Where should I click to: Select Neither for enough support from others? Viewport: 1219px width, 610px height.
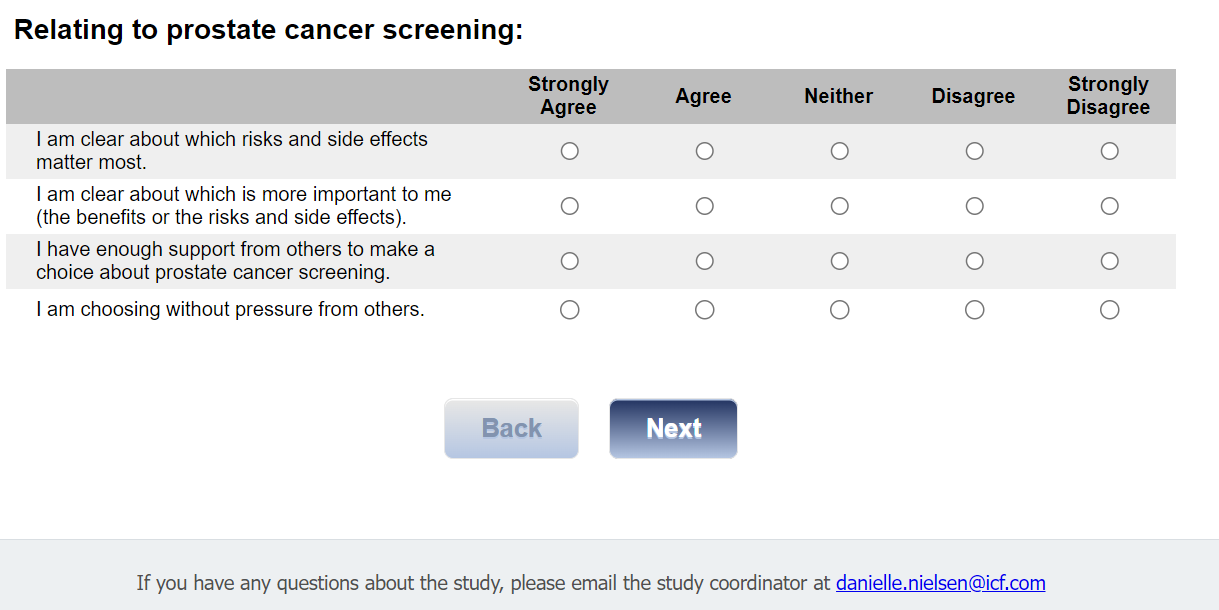(x=840, y=261)
